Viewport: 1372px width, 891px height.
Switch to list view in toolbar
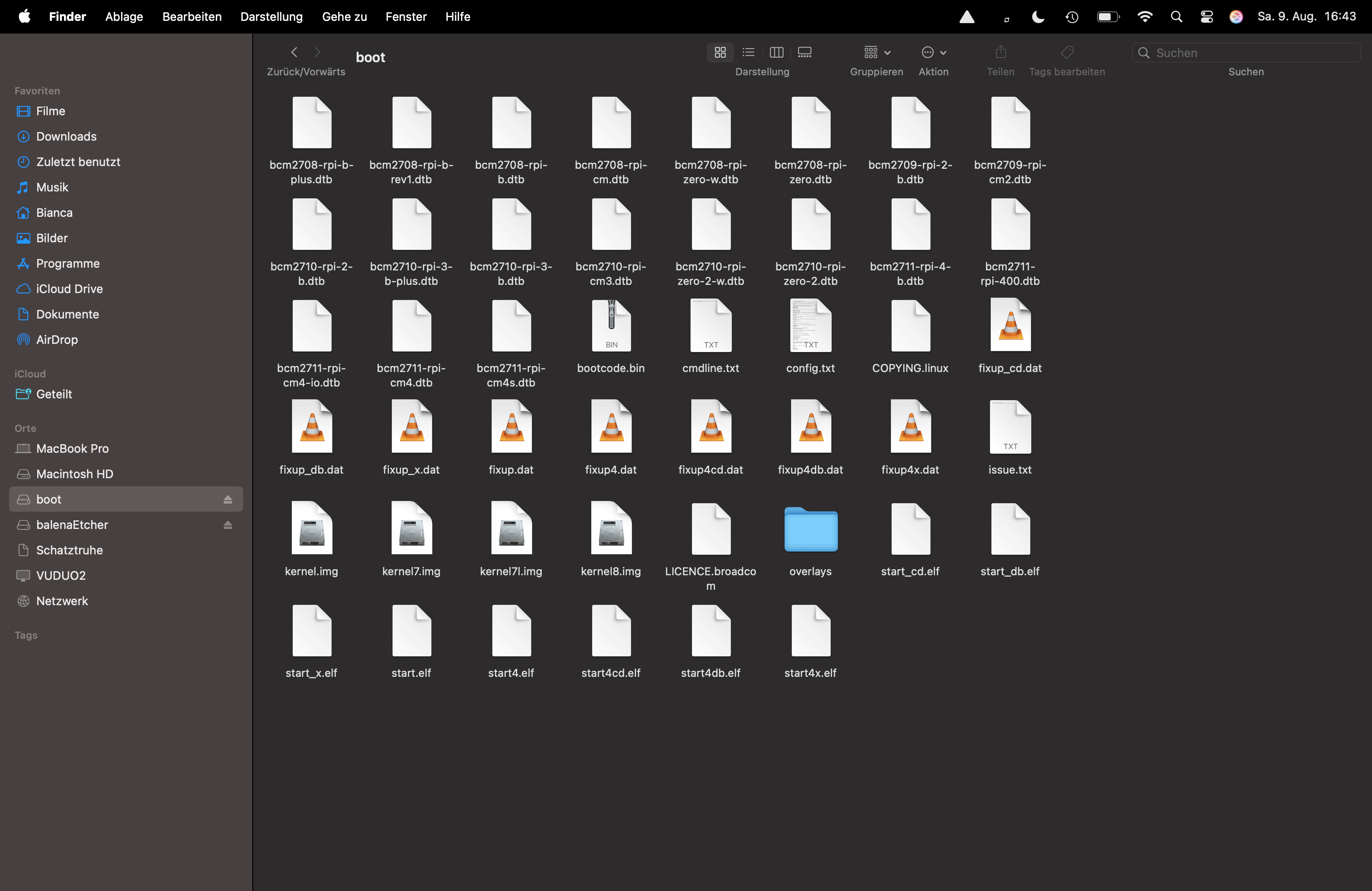[748, 53]
